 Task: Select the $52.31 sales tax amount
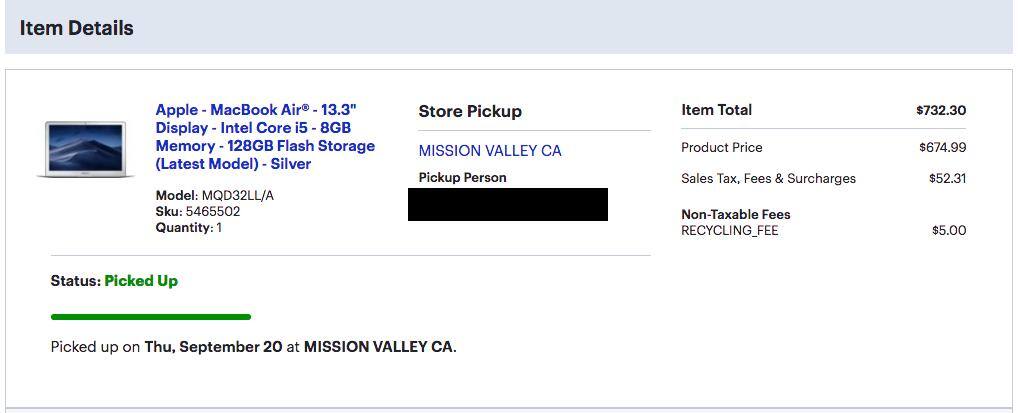pos(947,178)
